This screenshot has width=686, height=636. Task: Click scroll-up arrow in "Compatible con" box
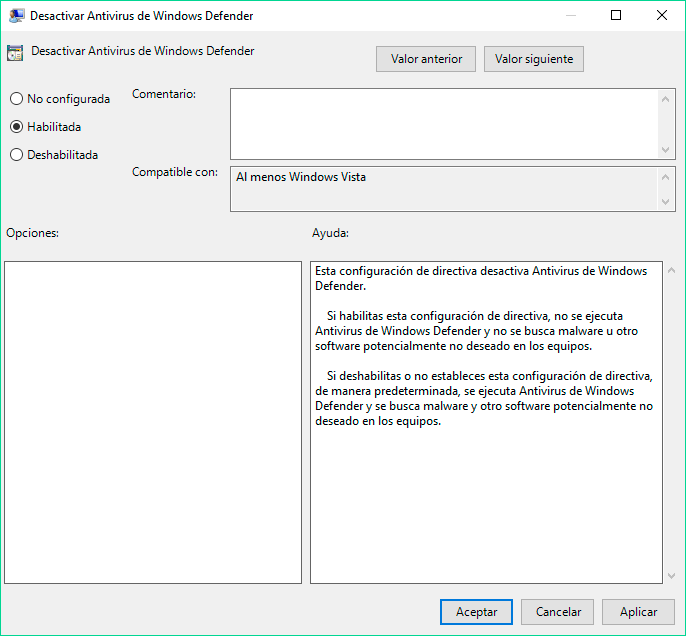[x=665, y=177]
